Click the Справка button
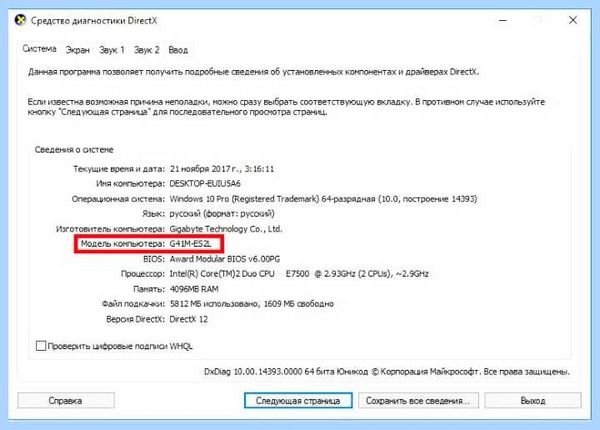 click(66, 401)
